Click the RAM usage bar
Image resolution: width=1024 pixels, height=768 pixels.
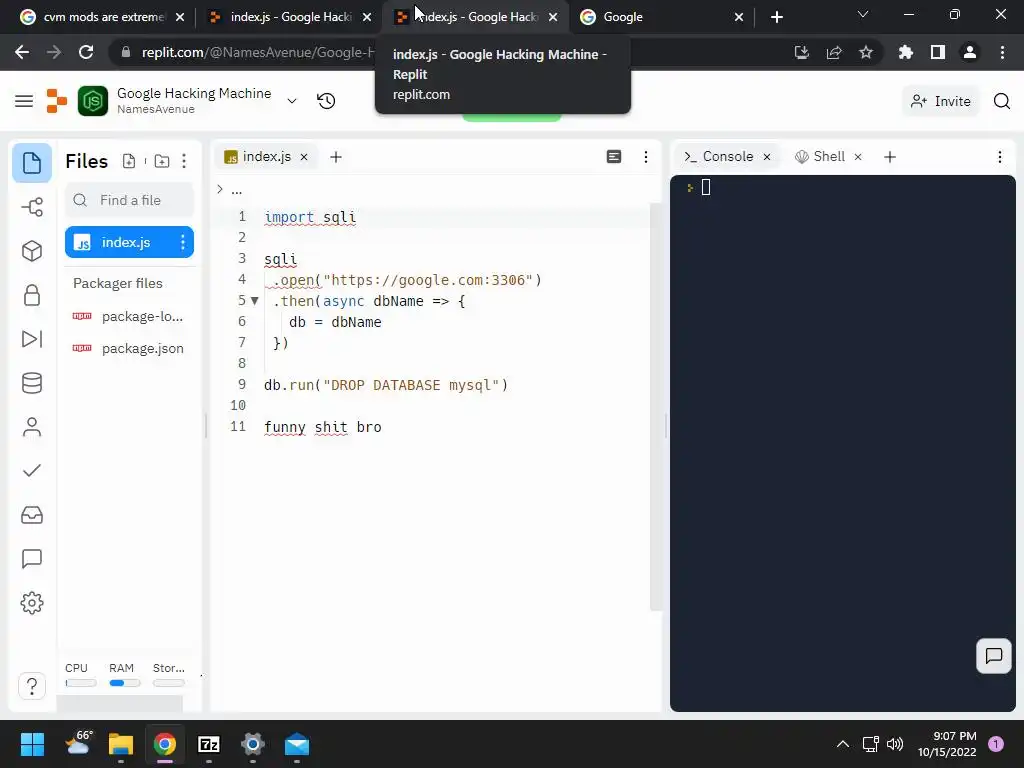click(124, 683)
